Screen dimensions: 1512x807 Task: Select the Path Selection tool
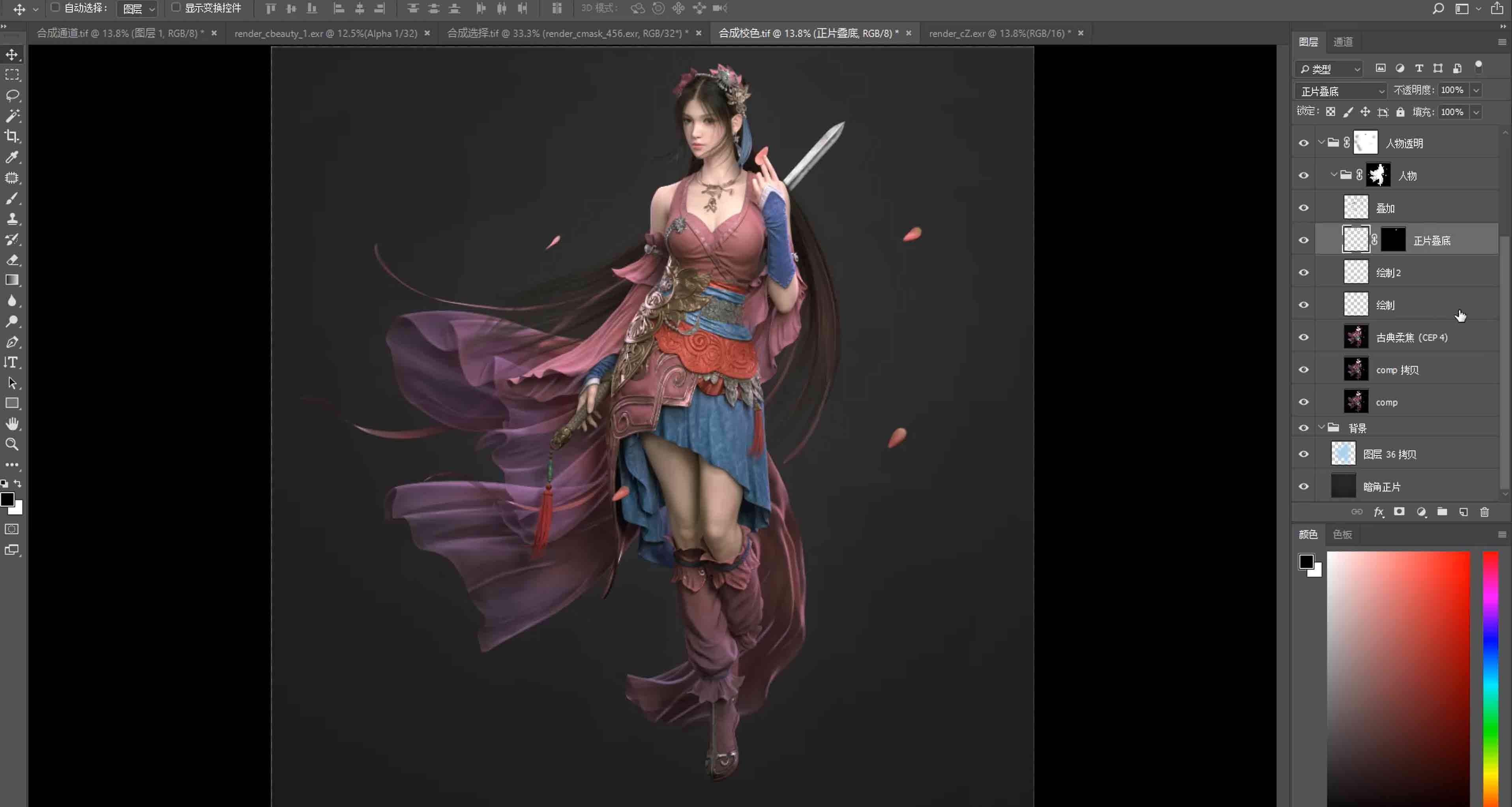click(12, 383)
